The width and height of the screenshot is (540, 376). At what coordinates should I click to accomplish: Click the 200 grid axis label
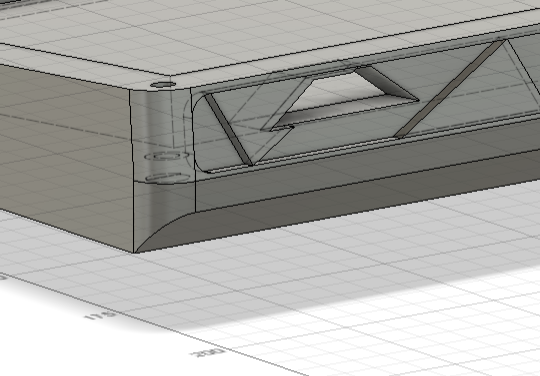(x=207, y=353)
